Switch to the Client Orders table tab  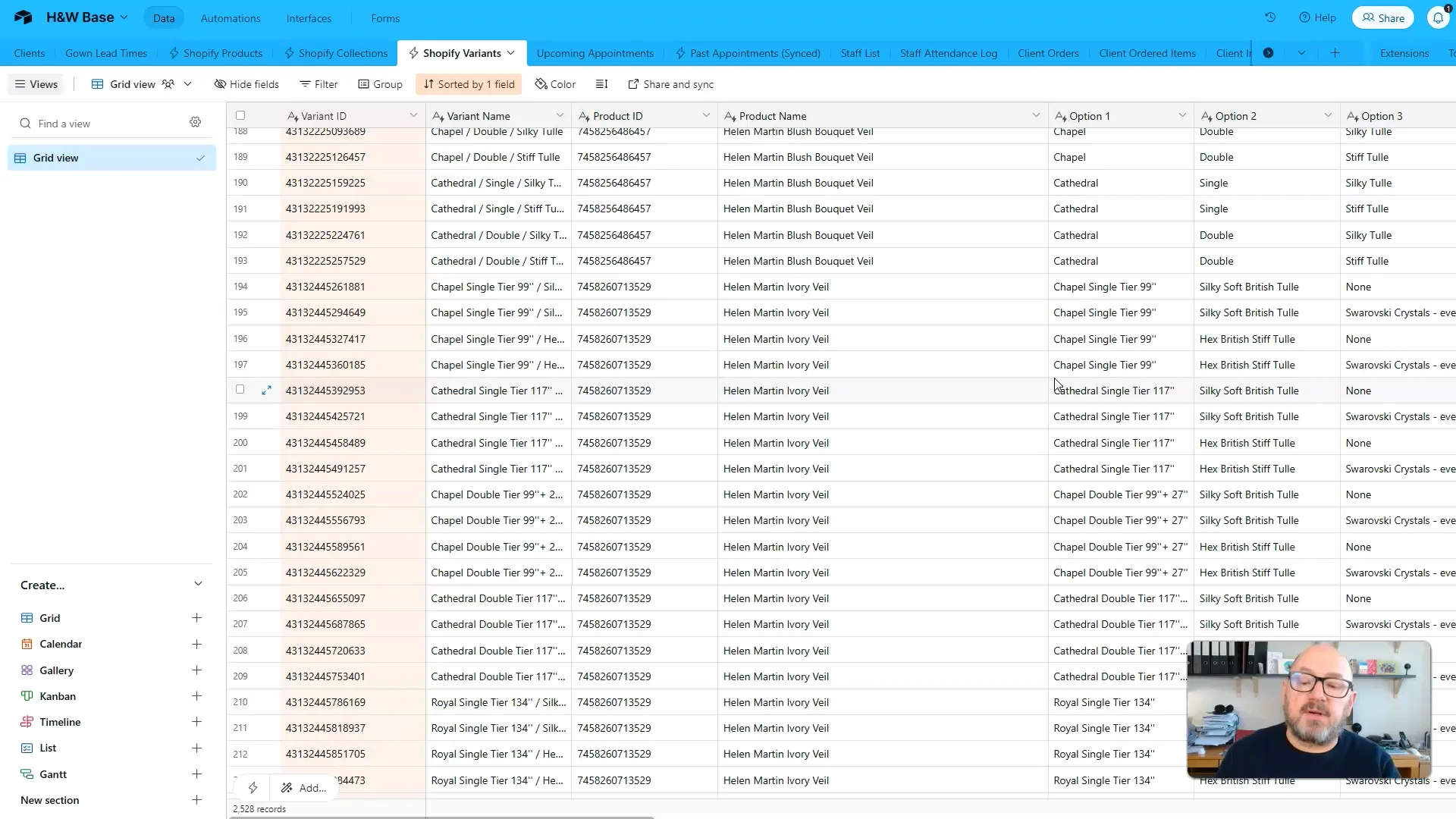tap(1048, 53)
